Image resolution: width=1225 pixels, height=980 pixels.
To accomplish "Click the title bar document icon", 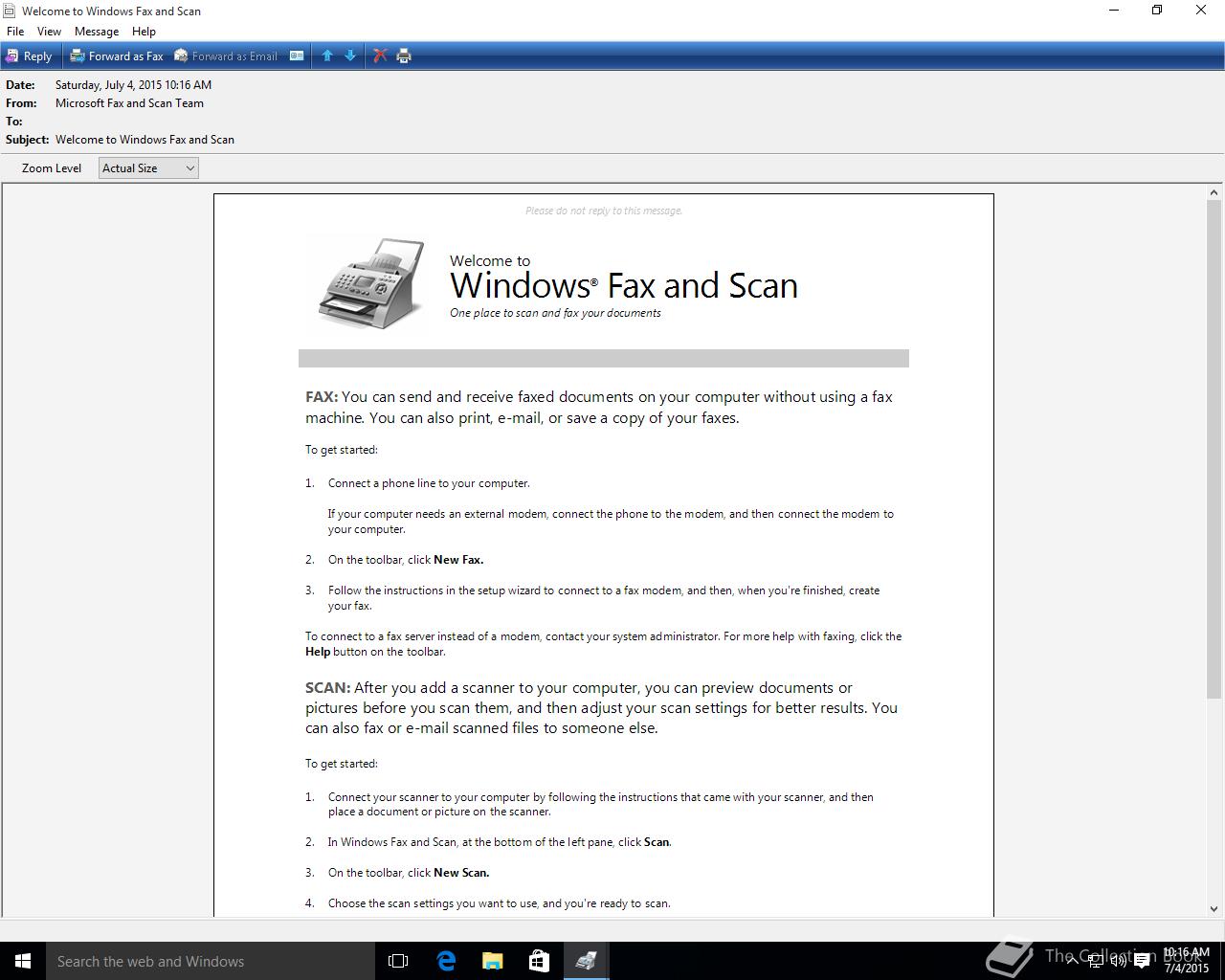I will [x=9, y=11].
